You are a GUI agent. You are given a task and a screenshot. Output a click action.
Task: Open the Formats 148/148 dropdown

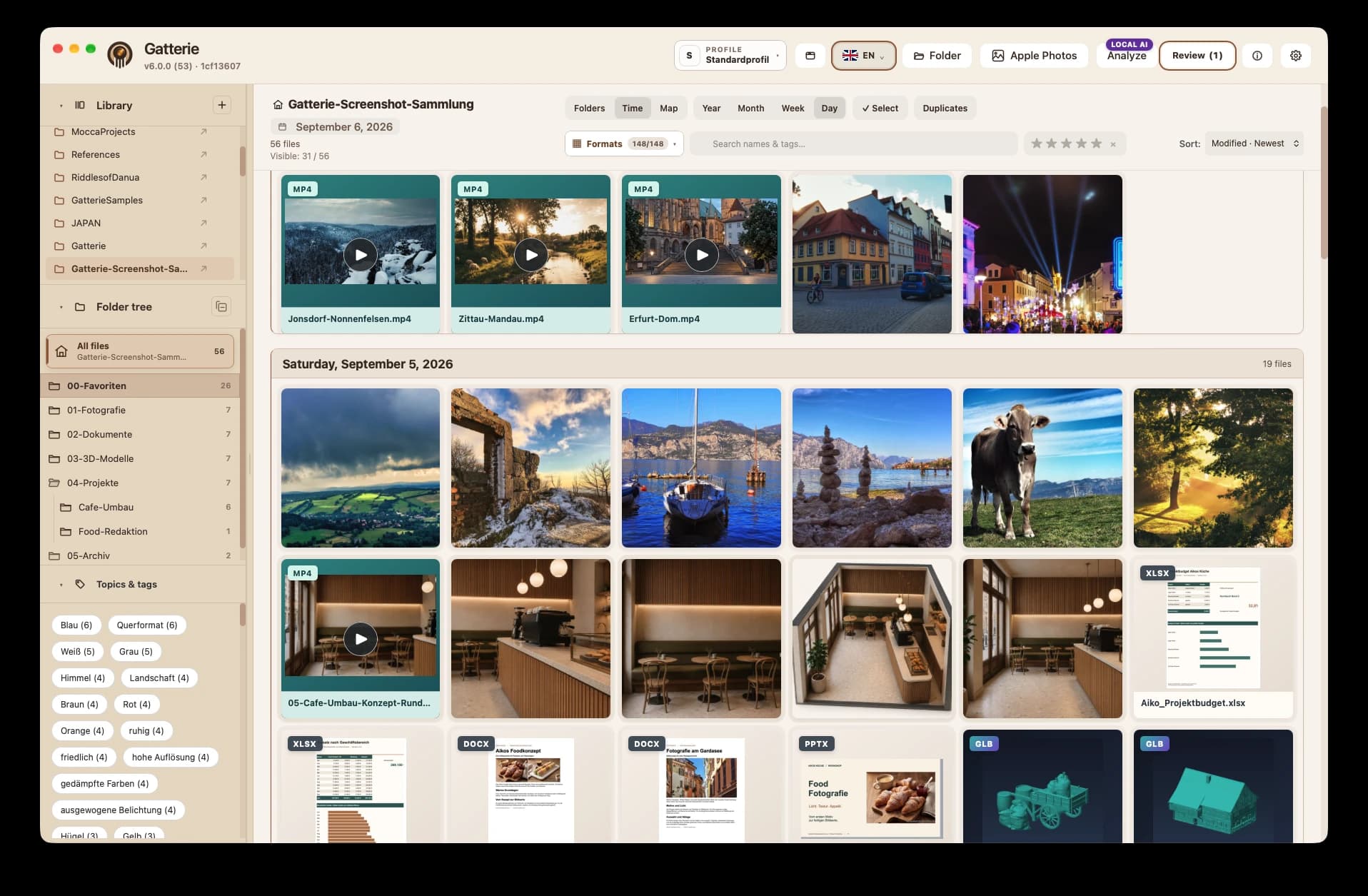click(x=624, y=144)
